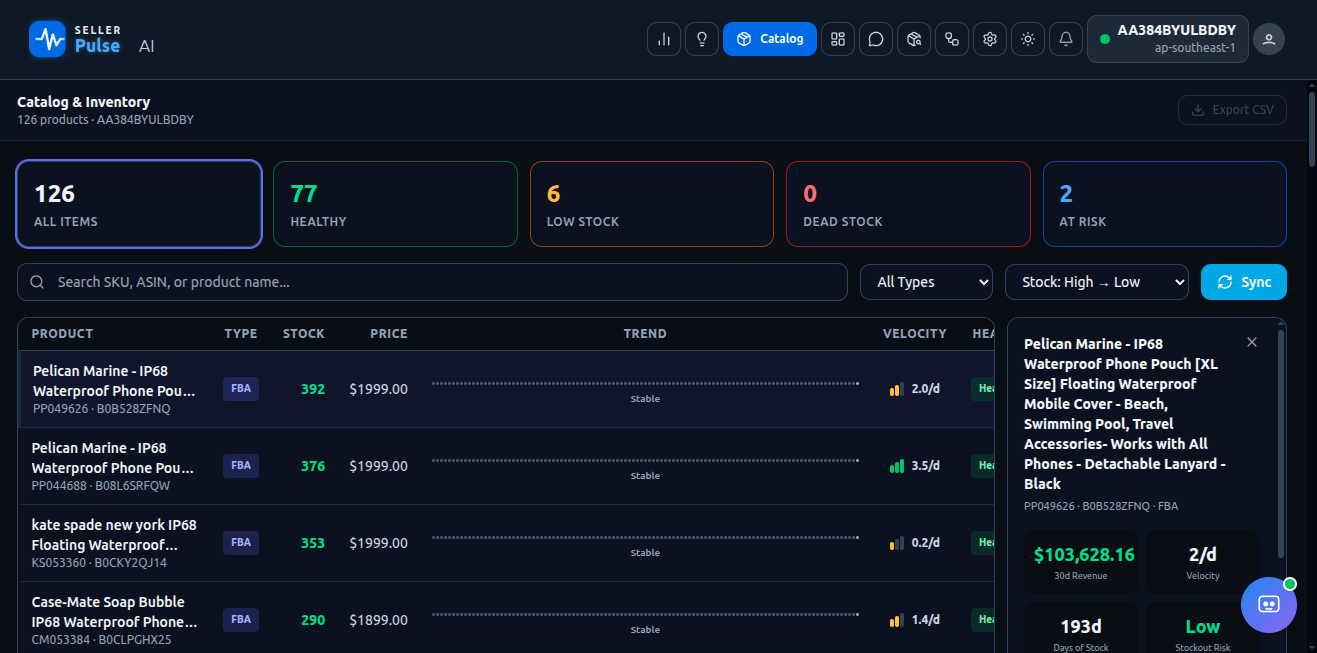
Task: Select the Case-Mate Soap Bubble product row
Action: coord(506,618)
